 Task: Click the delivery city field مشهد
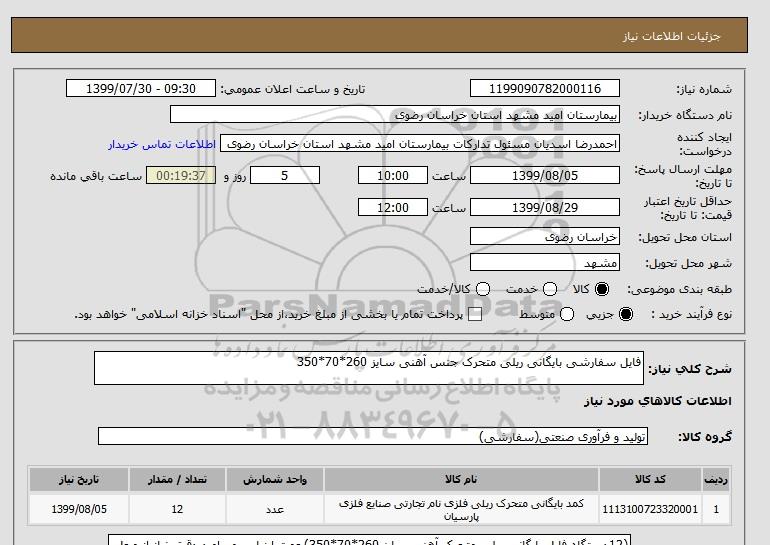pos(545,263)
